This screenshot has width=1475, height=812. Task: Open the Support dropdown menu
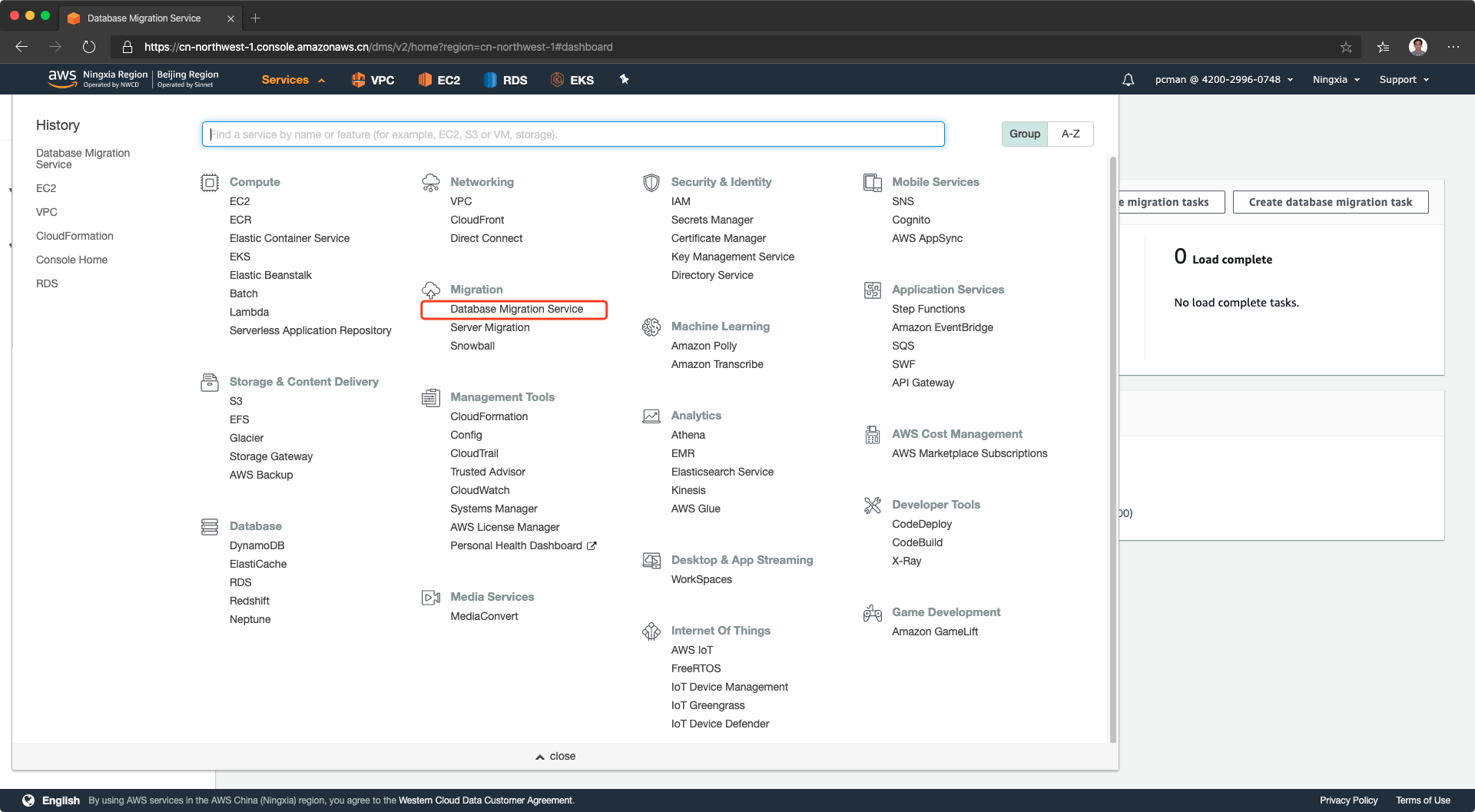(x=1404, y=80)
